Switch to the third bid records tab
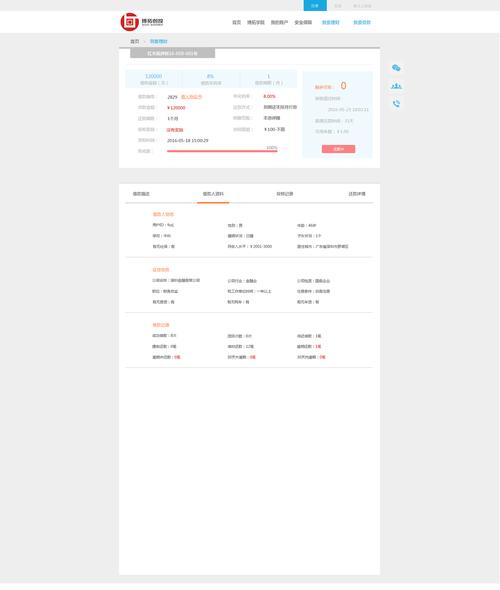Image resolution: width=500 pixels, height=590 pixels. click(284, 194)
